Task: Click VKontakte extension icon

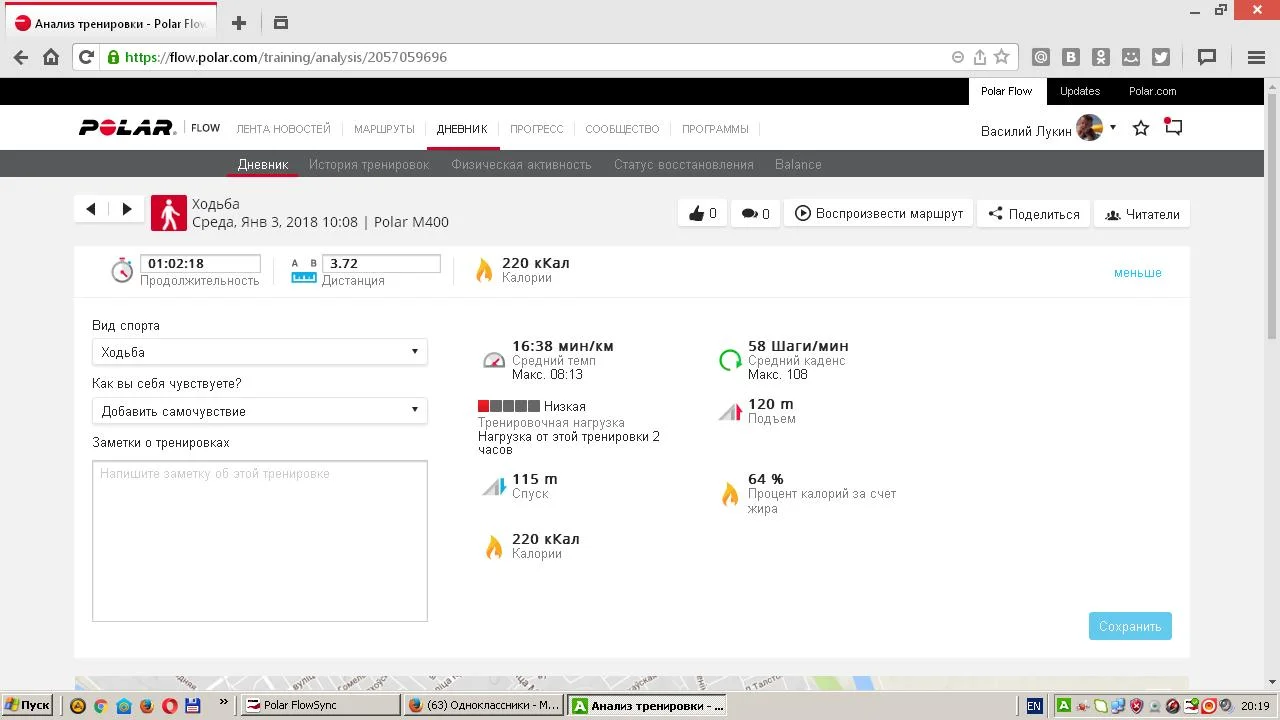Action: pyautogui.click(x=1071, y=57)
